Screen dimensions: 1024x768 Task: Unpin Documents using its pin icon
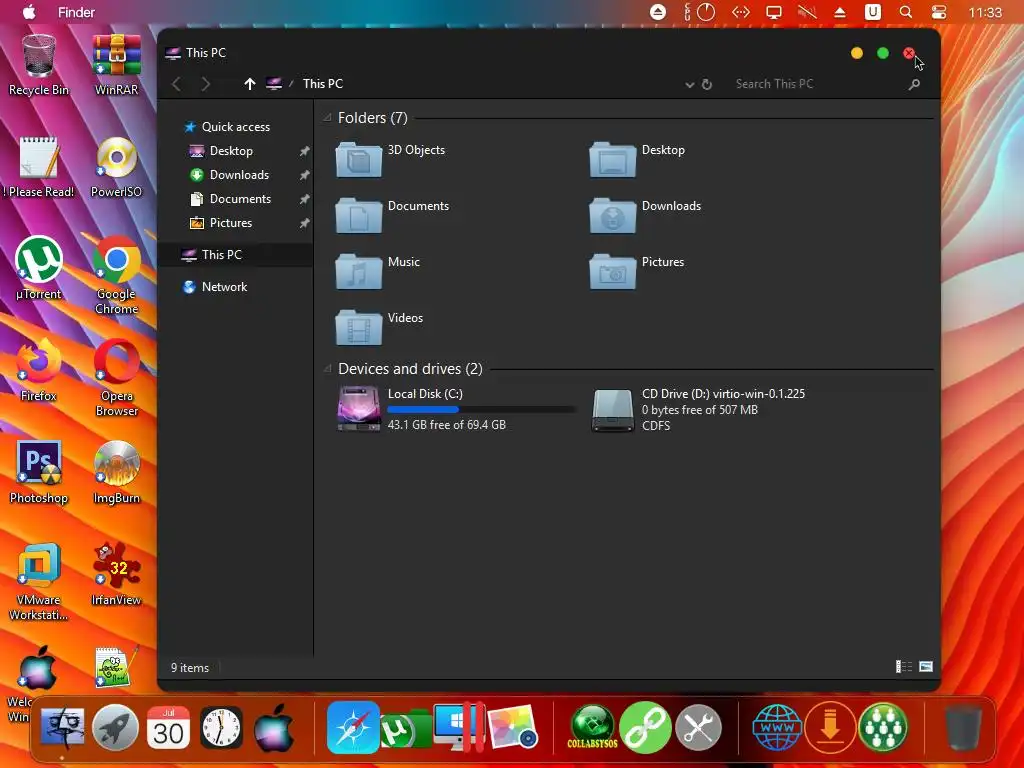[304, 199]
